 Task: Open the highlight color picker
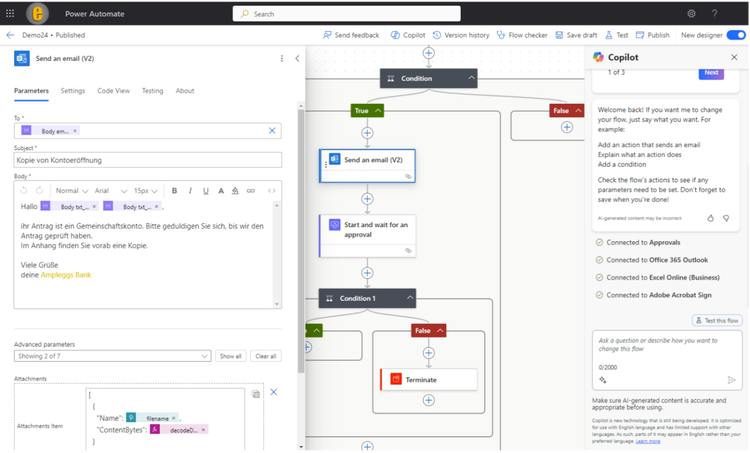click(x=235, y=190)
